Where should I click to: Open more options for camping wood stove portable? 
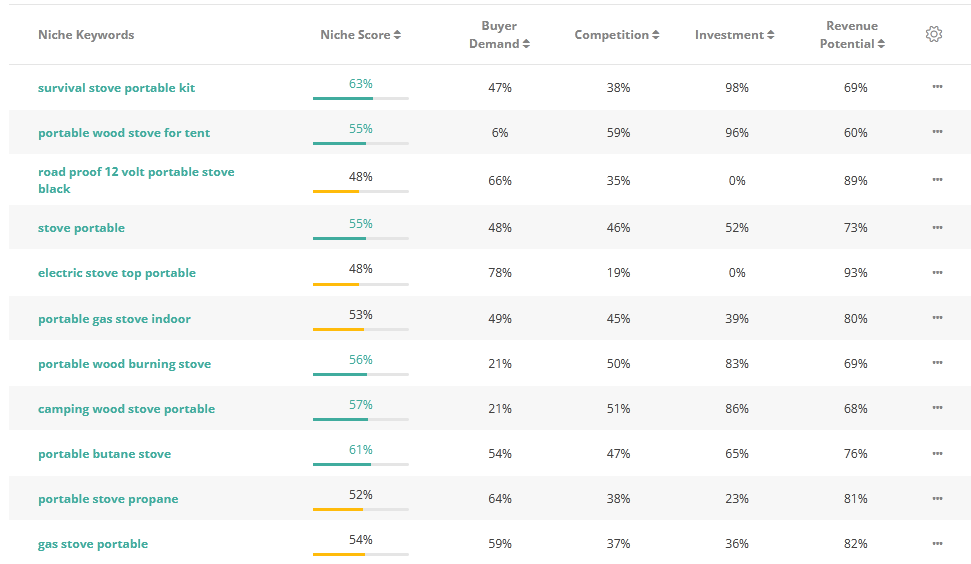(x=937, y=408)
